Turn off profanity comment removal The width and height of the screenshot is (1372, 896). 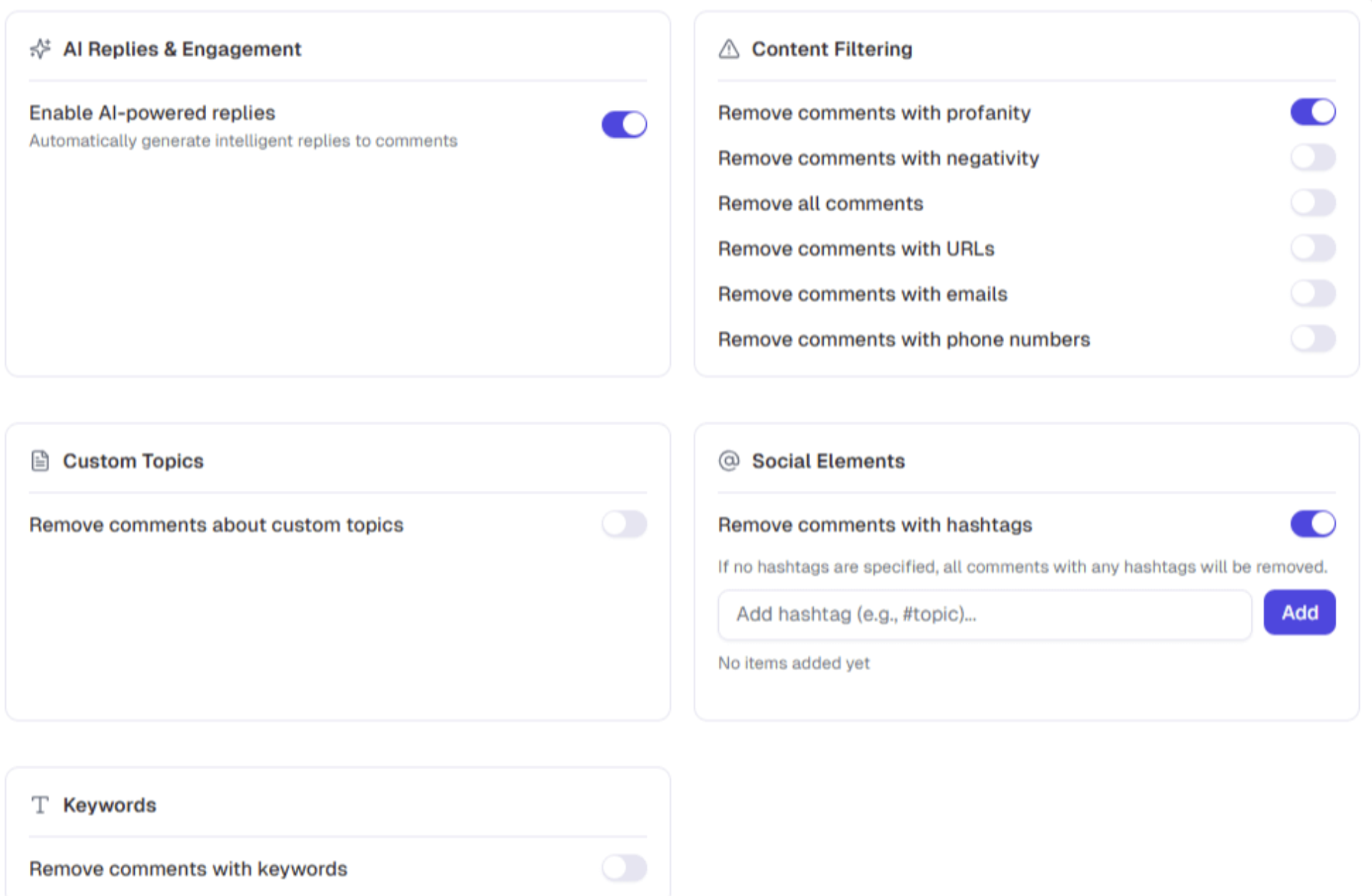(x=1313, y=112)
